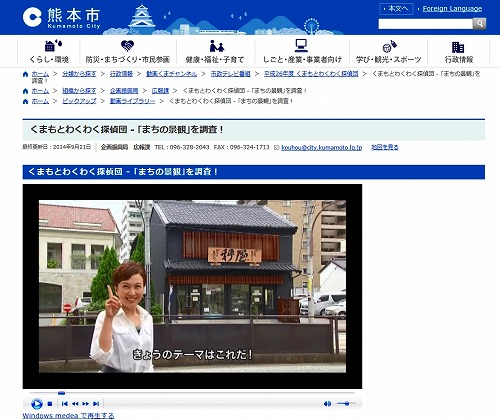Open the Foreign Language link

[452, 9]
